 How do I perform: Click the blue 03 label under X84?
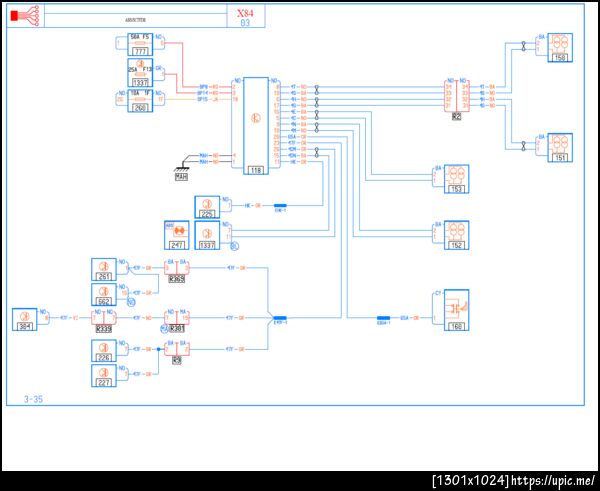[245, 23]
